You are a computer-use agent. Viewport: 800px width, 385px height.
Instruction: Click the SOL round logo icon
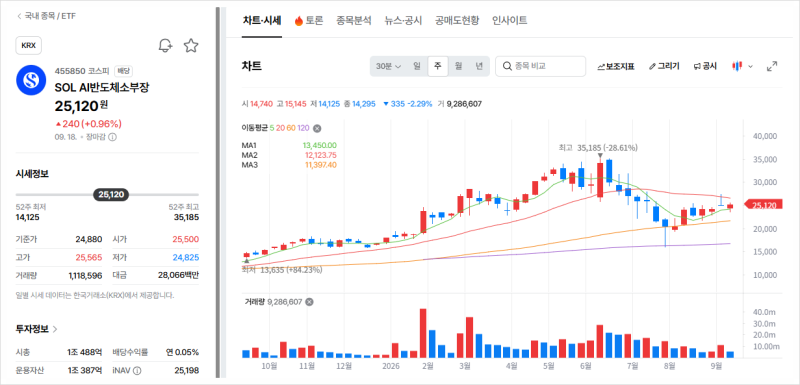pyautogui.click(x=31, y=80)
